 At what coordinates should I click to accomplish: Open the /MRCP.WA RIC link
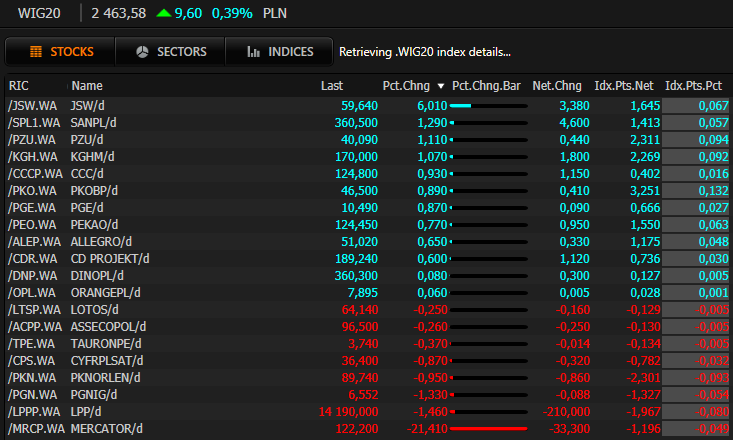(34, 429)
